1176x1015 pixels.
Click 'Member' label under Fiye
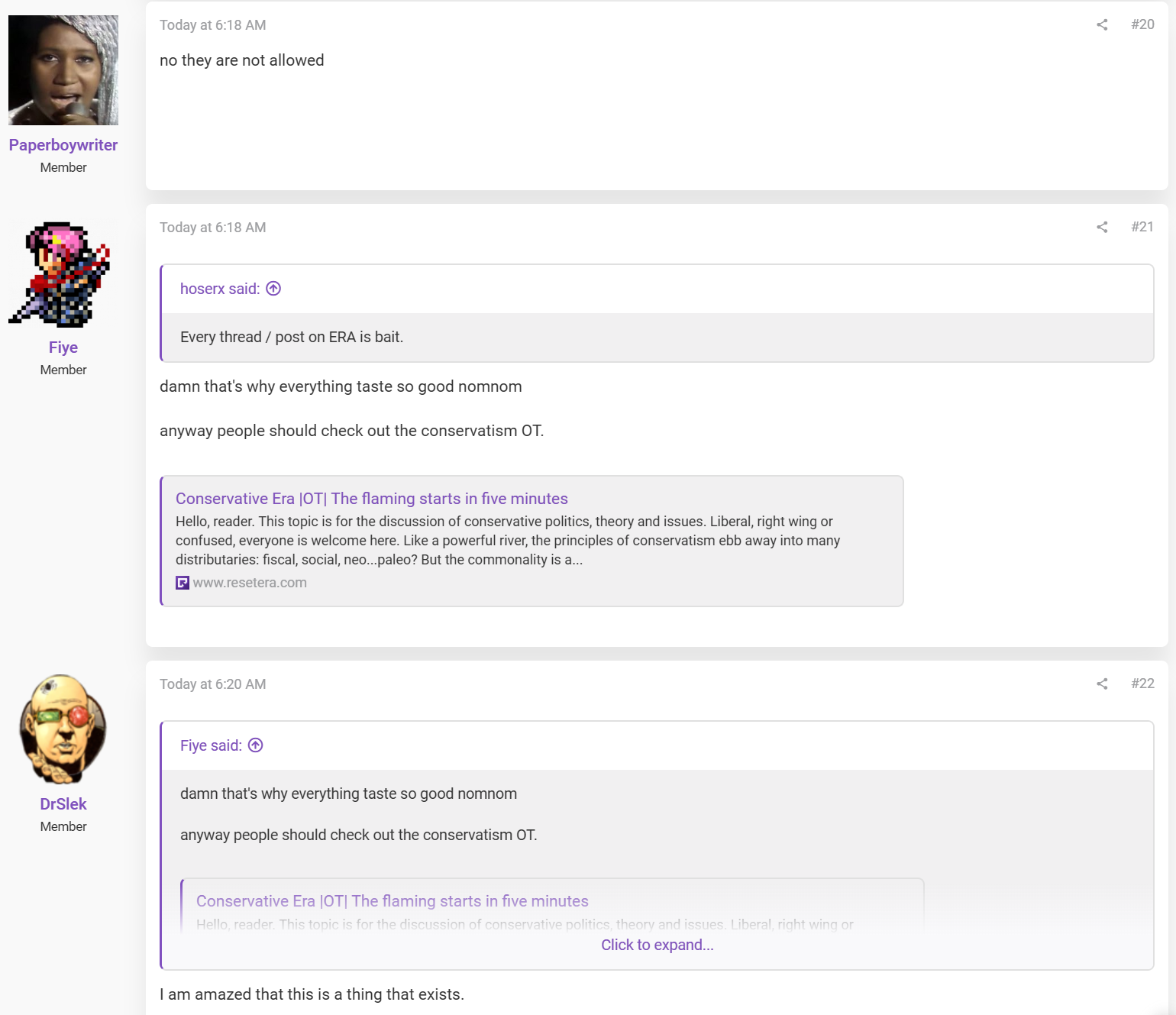coord(63,370)
